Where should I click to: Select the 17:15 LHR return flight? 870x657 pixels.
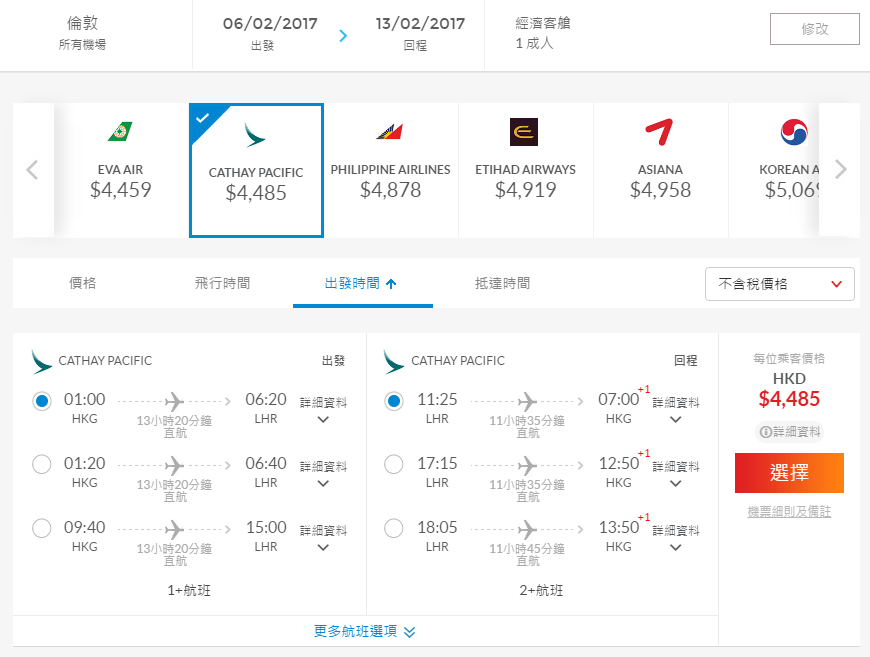394,464
